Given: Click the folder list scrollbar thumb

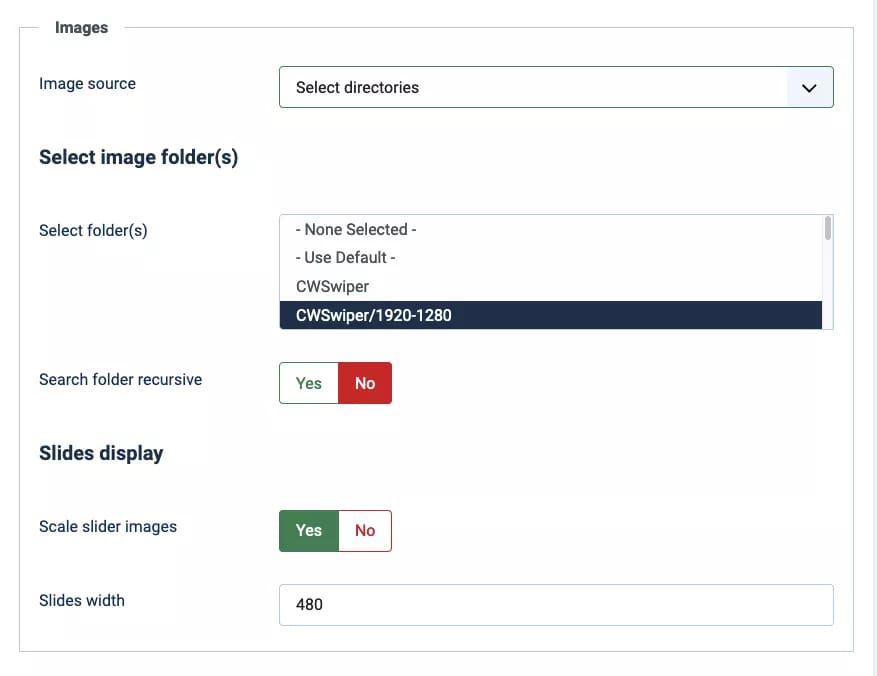Looking at the screenshot, I should (827, 229).
